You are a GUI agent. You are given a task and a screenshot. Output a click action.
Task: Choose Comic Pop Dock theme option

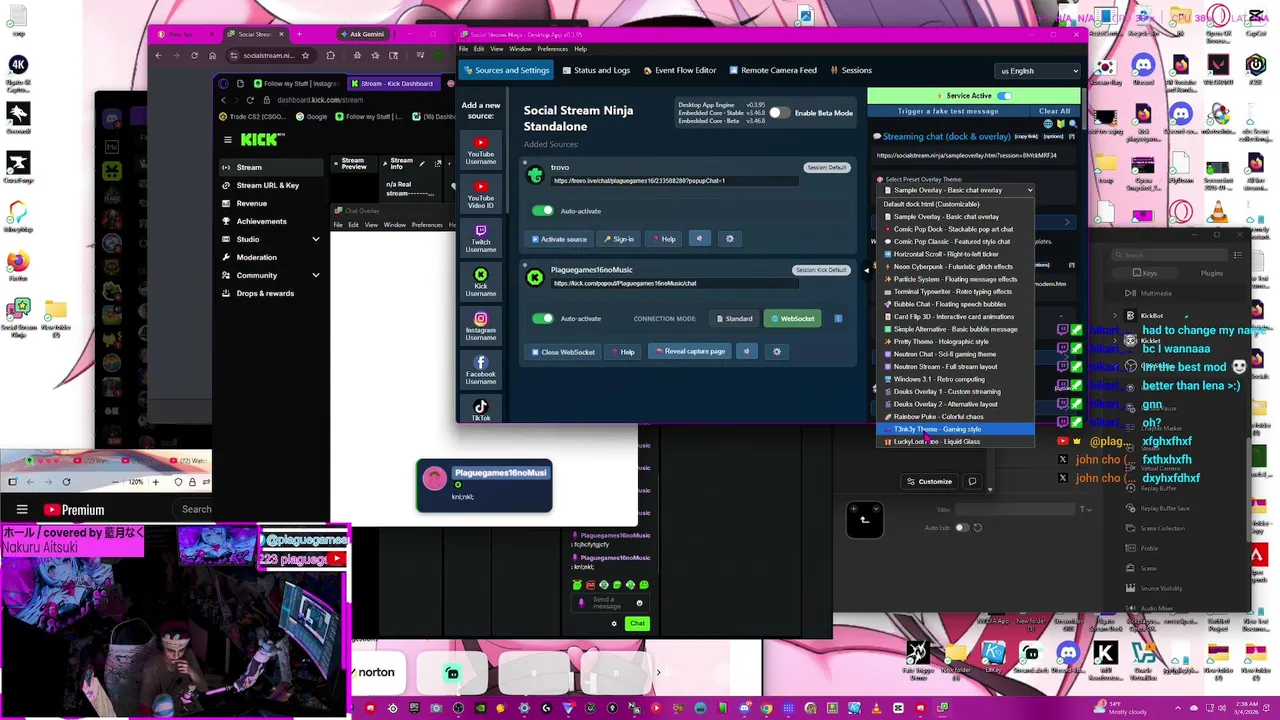[x=956, y=229]
